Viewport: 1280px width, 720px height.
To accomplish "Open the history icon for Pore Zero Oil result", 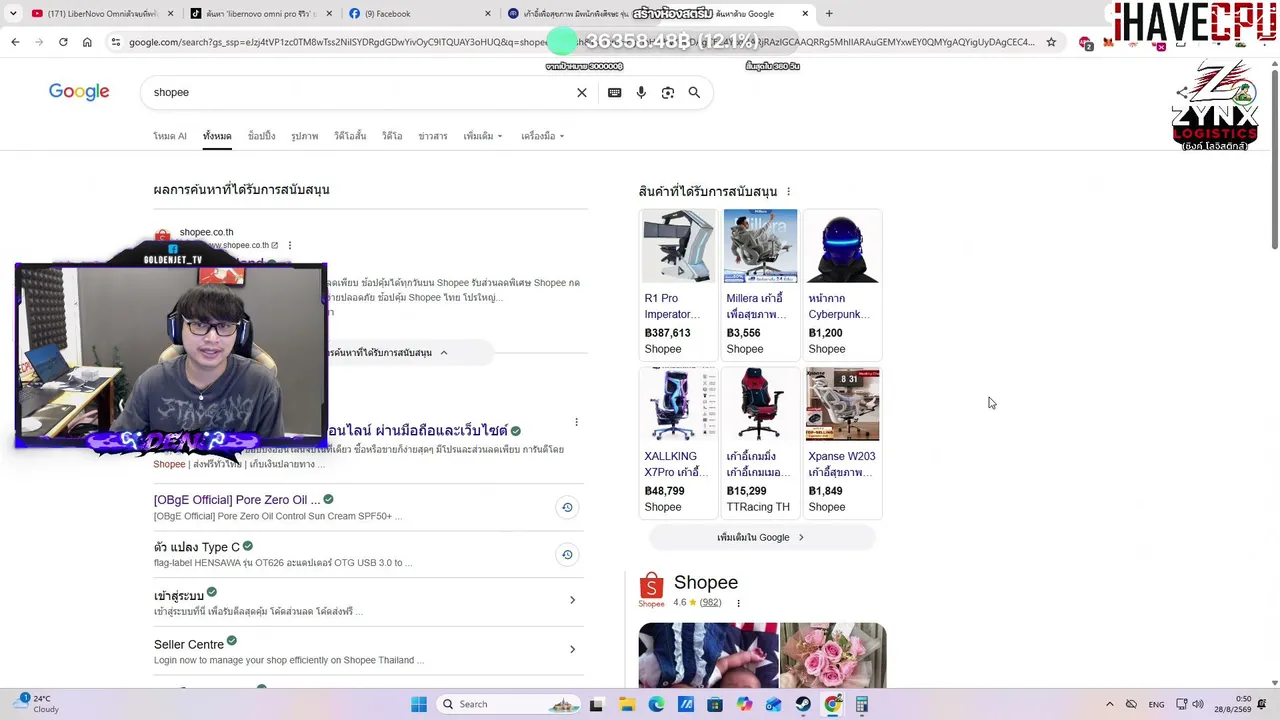I will coord(567,507).
